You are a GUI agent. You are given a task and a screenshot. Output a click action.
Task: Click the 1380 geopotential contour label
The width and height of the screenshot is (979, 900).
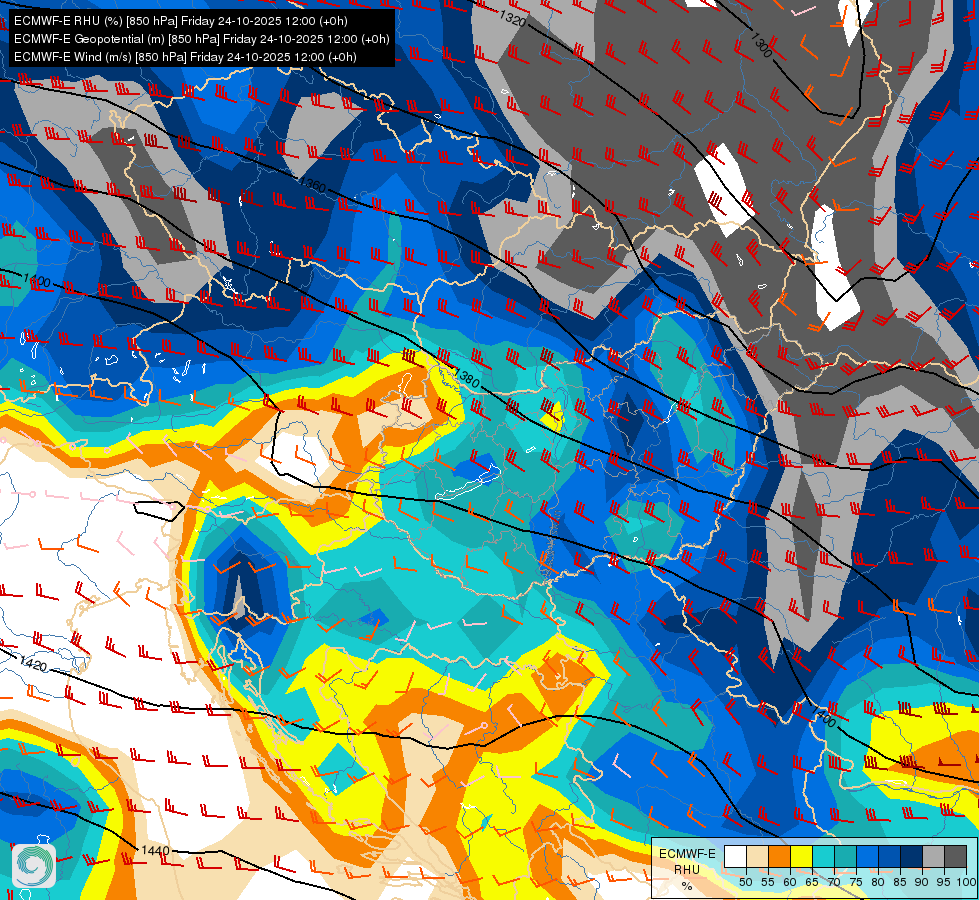click(466, 378)
